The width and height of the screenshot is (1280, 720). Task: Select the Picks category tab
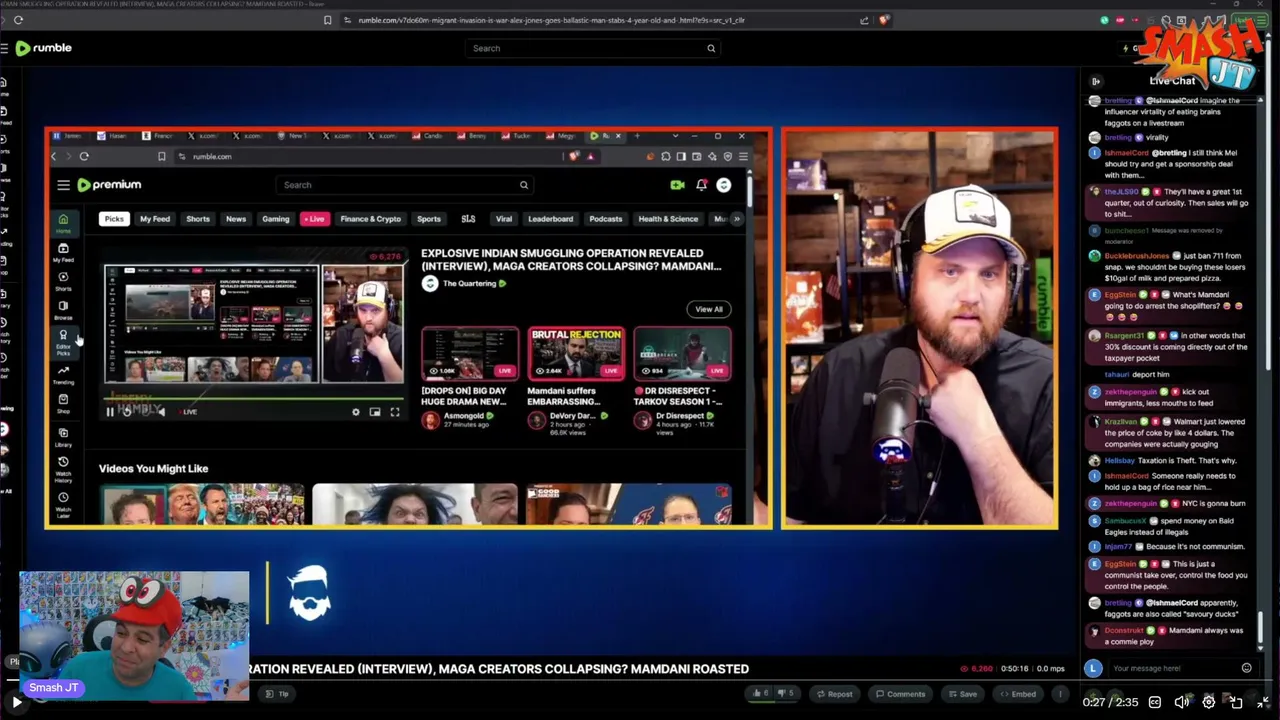114,219
